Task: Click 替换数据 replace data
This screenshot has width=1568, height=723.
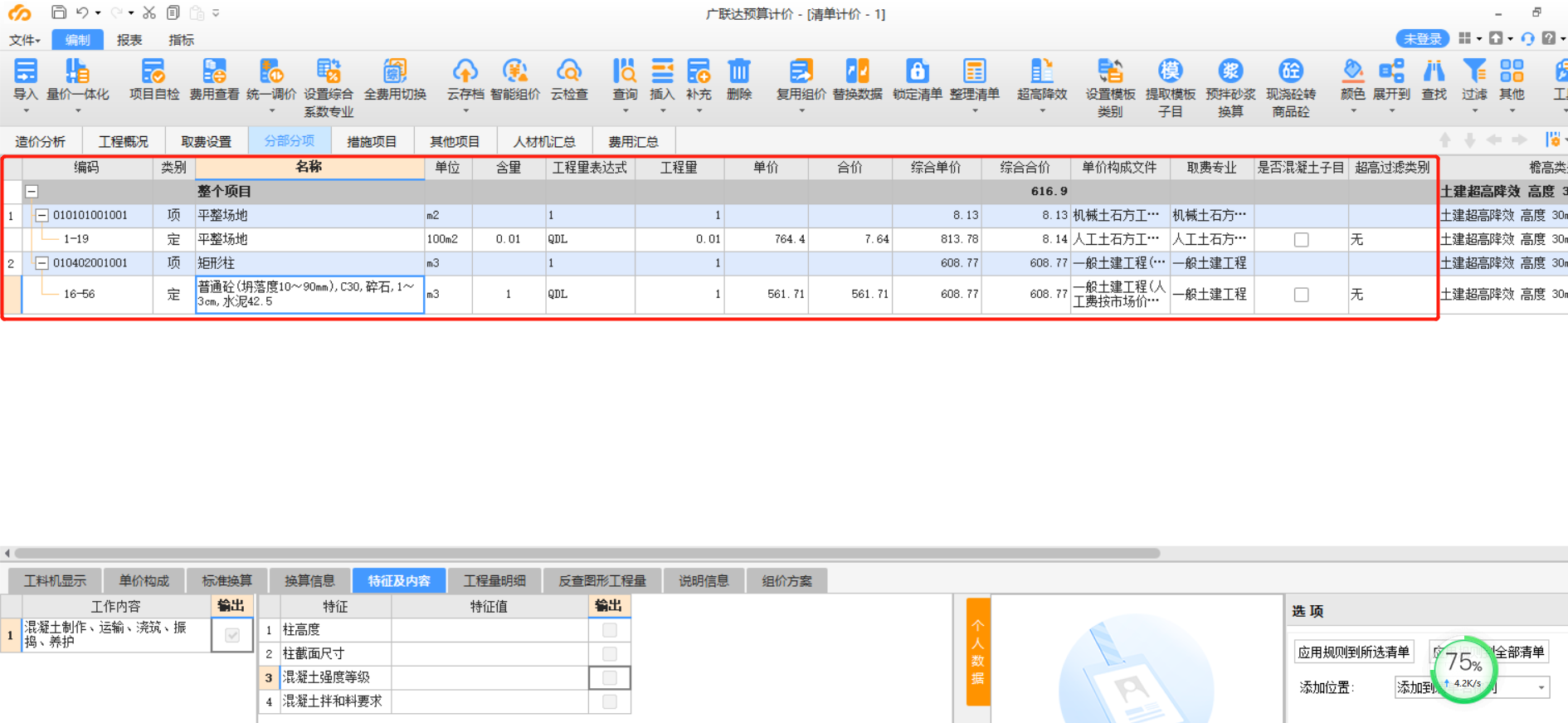Action: (858, 81)
